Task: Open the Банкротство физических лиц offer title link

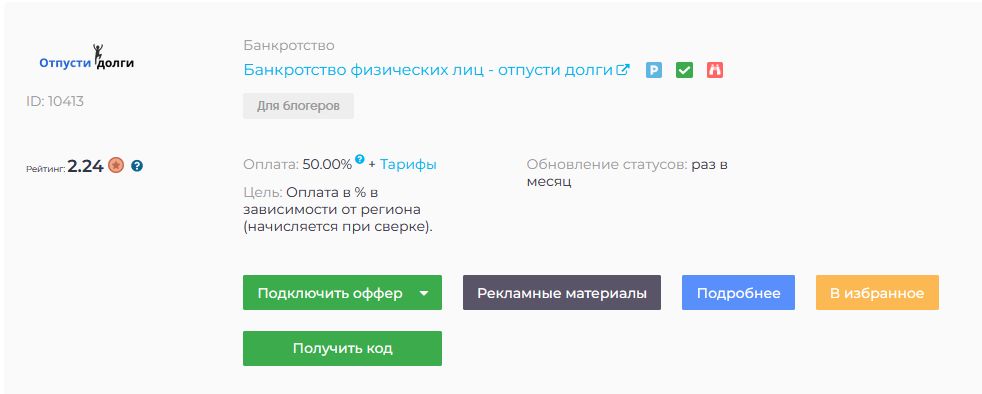Action: click(x=428, y=70)
